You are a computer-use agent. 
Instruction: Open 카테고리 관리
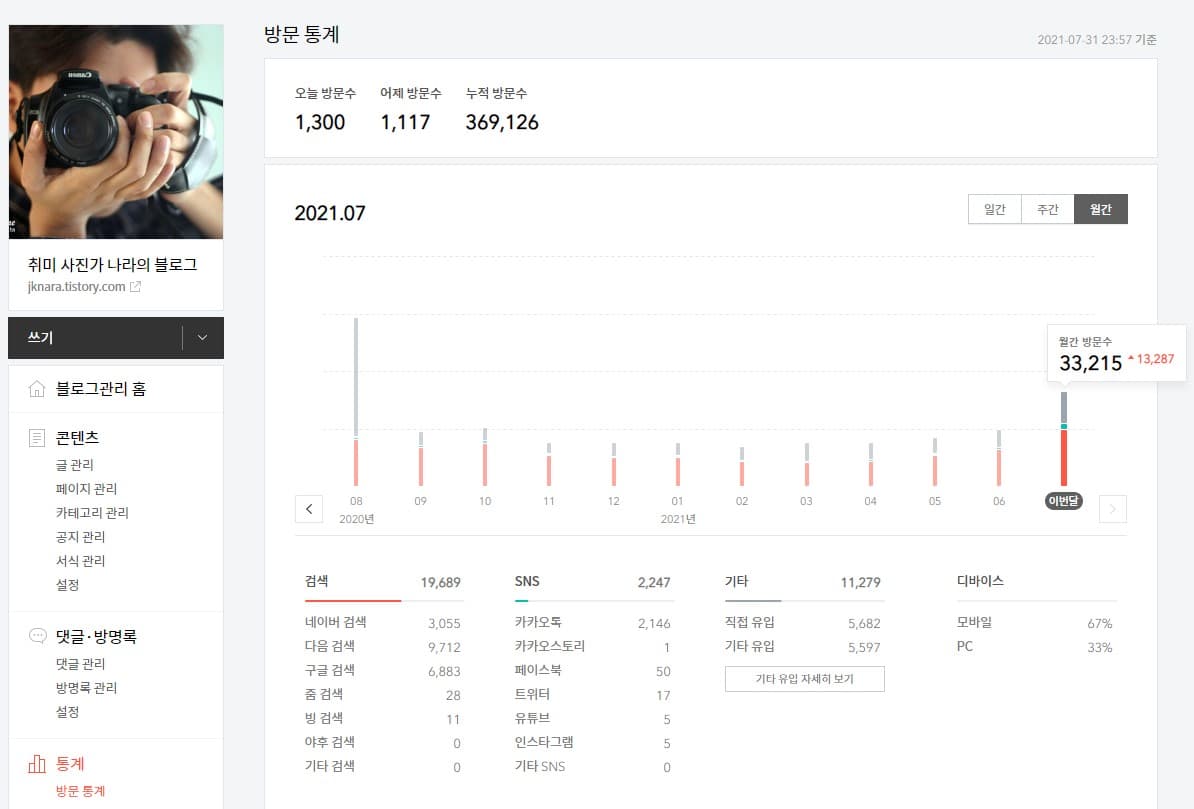point(92,513)
